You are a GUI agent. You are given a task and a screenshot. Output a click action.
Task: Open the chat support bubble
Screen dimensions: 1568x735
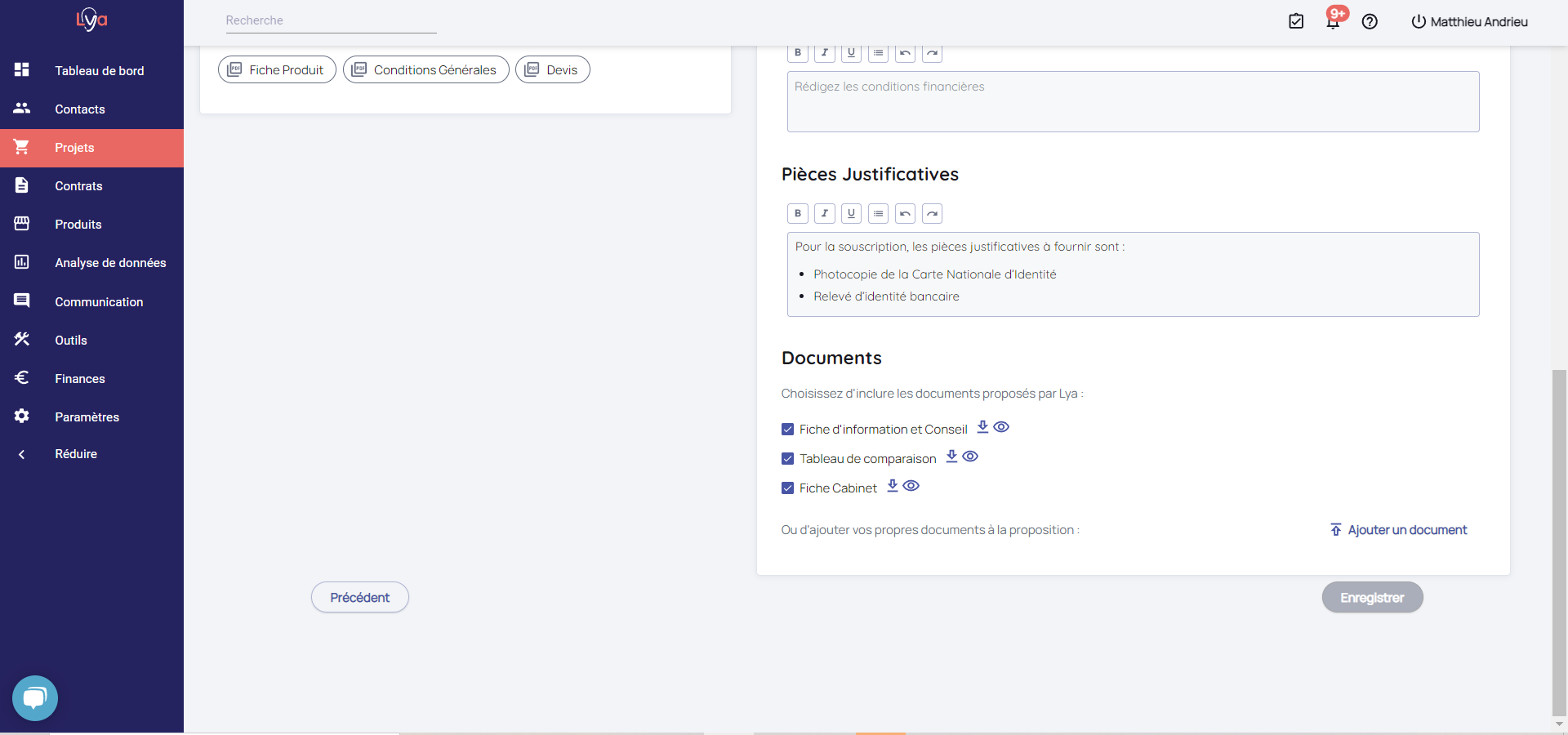[x=35, y=697]
